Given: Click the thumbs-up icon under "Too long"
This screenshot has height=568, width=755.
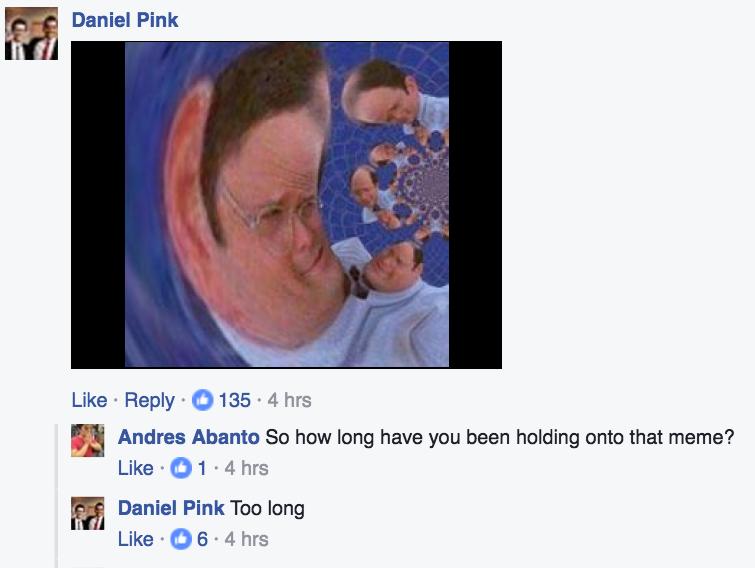Looking at the screenshot, I should tap(181, 539).
